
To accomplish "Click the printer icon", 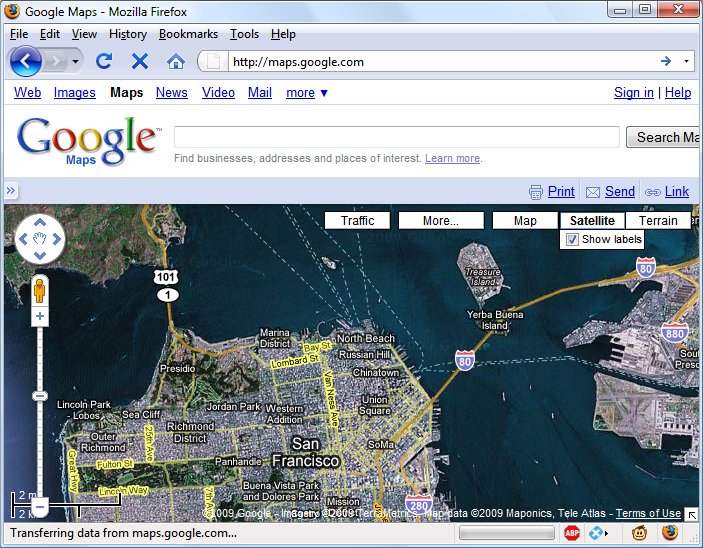I will point(536,192).
